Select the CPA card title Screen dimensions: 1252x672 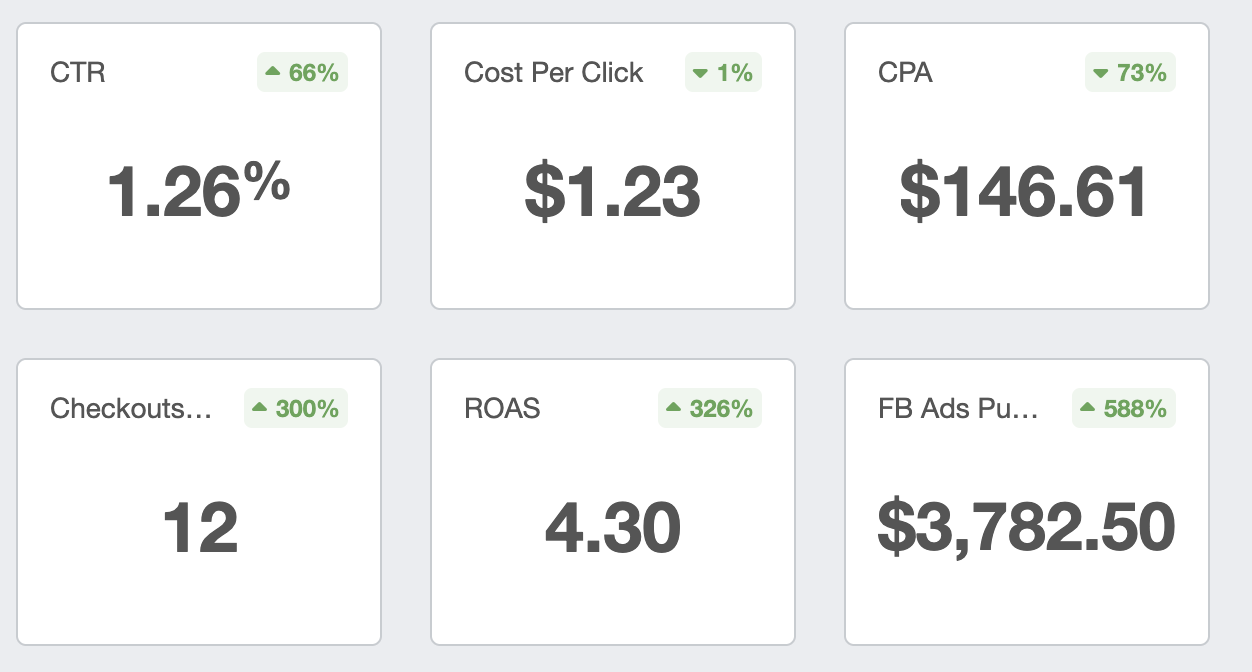click(906, 73)
